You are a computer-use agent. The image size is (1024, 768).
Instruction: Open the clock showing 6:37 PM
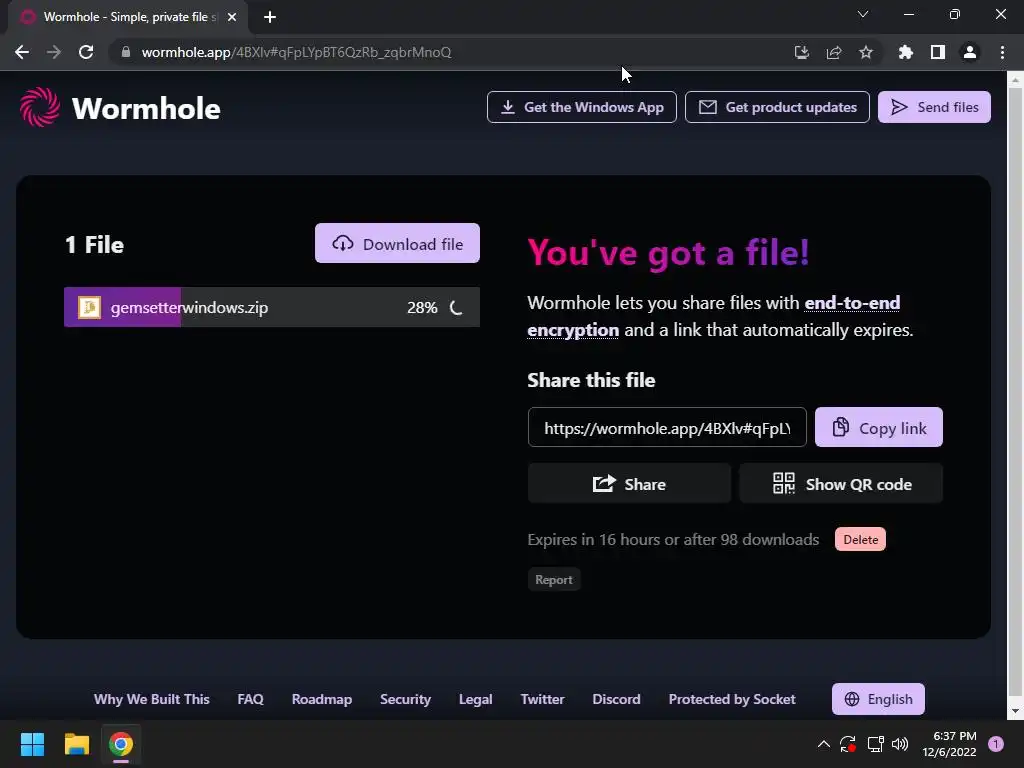coord(949,744)
